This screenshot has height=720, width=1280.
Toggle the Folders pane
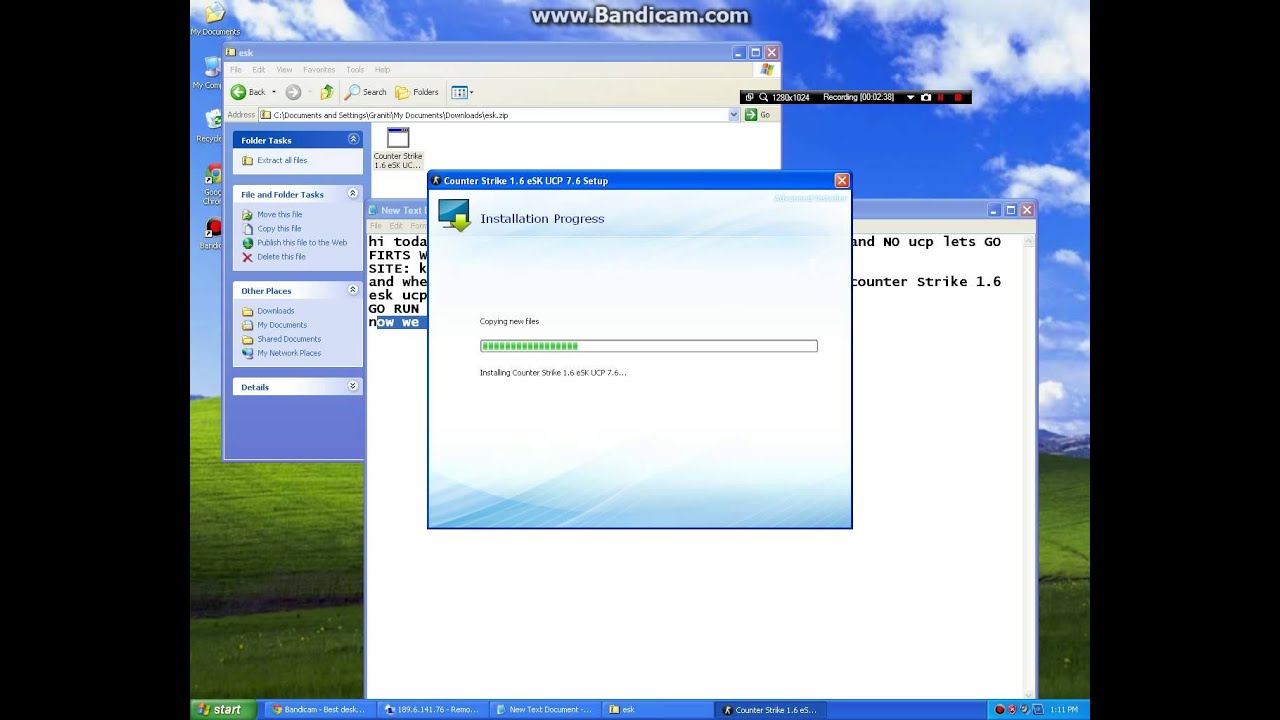[417, 92]
